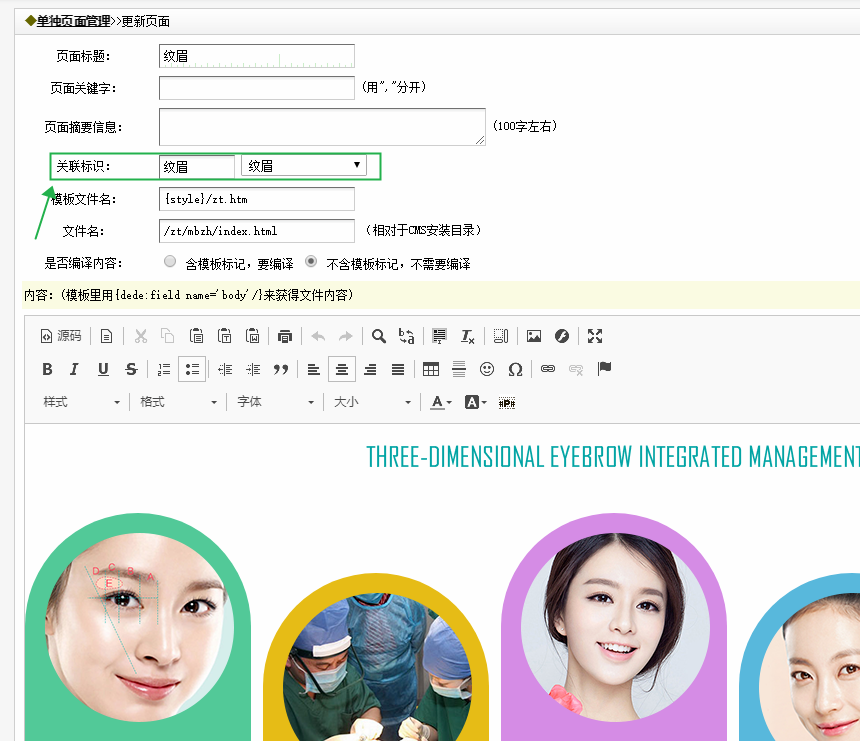Toggle bold formatting

[47, 369]
